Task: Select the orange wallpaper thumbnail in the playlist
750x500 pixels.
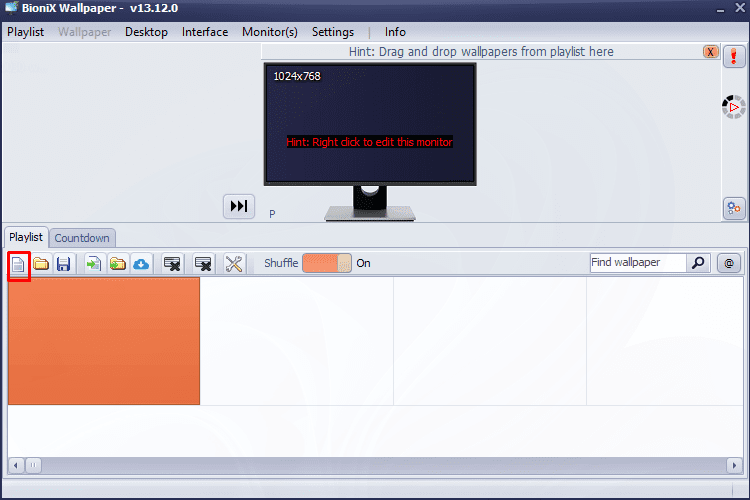Action: [104, 341]
